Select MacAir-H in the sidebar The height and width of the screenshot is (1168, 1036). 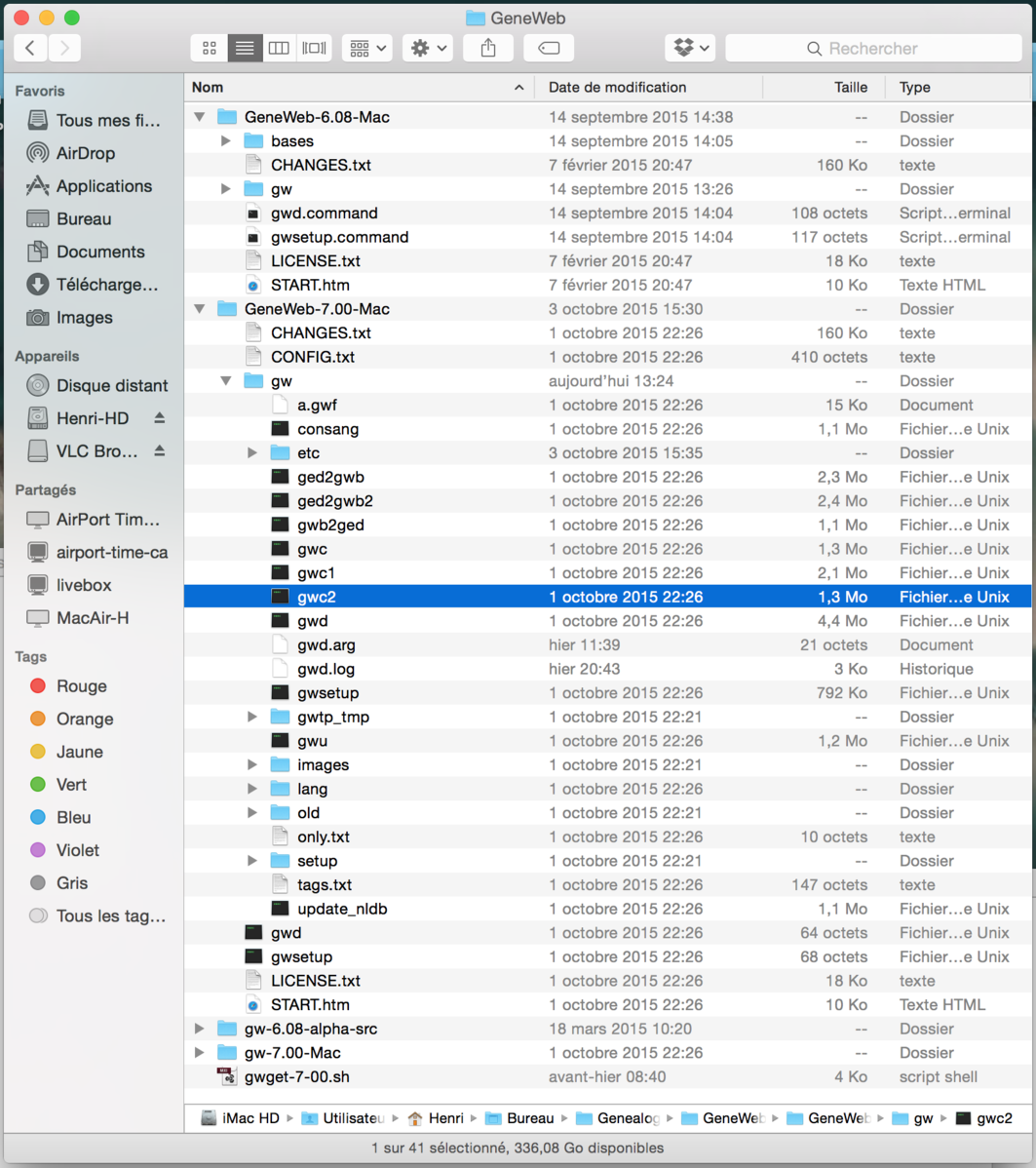(77, 618)
